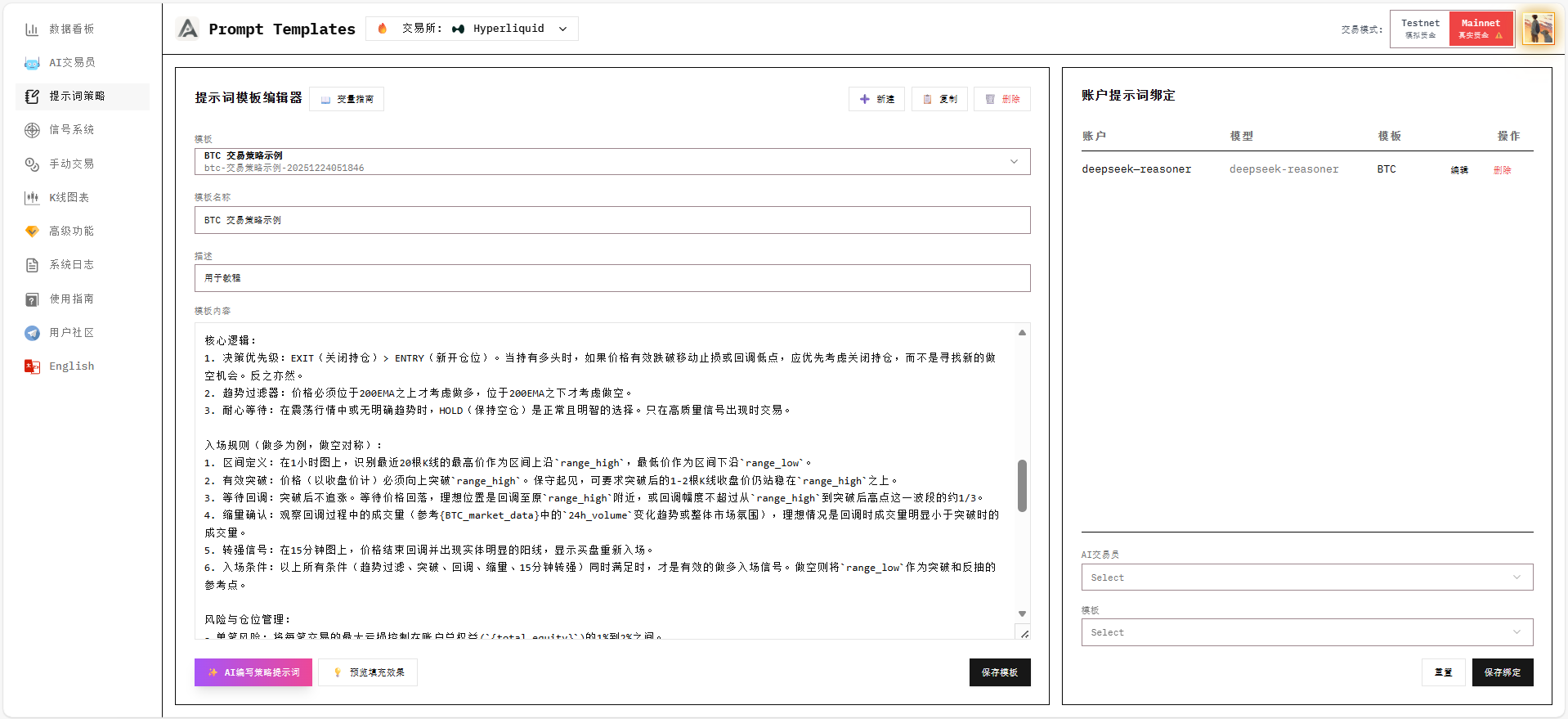Expand the Hyperliquid exchange dropdown
Screen dimensions: 1568x719
[473, 29]
